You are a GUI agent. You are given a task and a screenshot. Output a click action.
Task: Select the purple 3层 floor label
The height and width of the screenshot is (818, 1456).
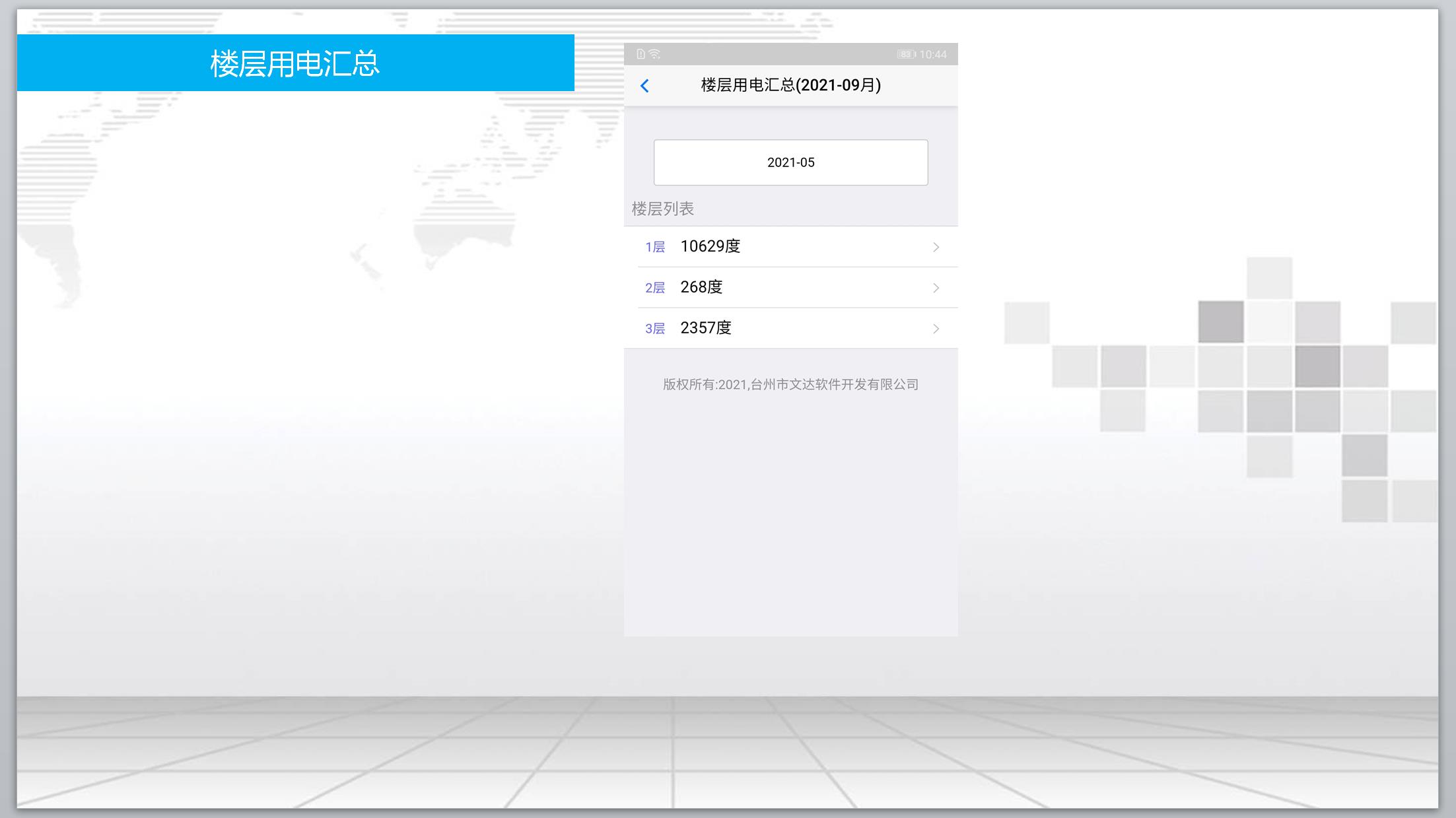[x=654, y=329]
